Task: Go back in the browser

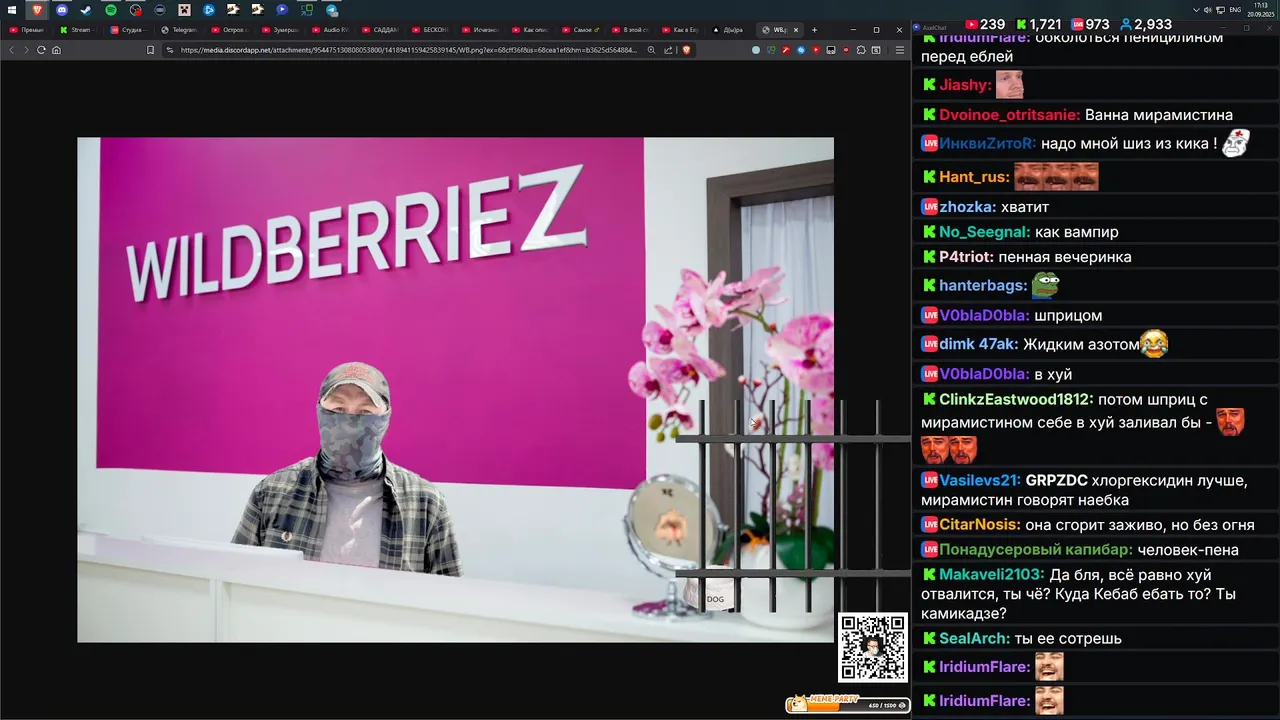Action: coord(12,50)
